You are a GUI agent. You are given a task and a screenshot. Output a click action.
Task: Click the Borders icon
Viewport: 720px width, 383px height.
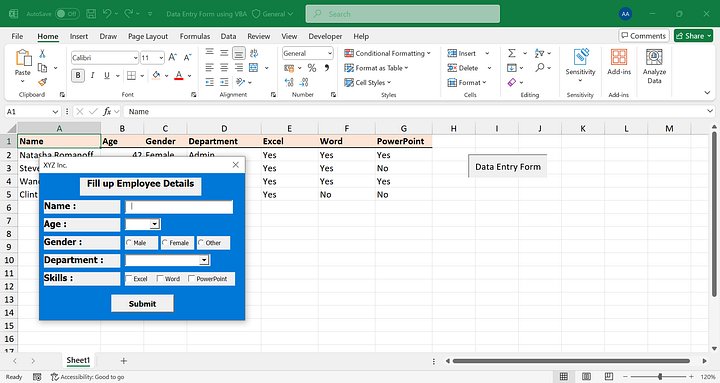pos(131,75)
